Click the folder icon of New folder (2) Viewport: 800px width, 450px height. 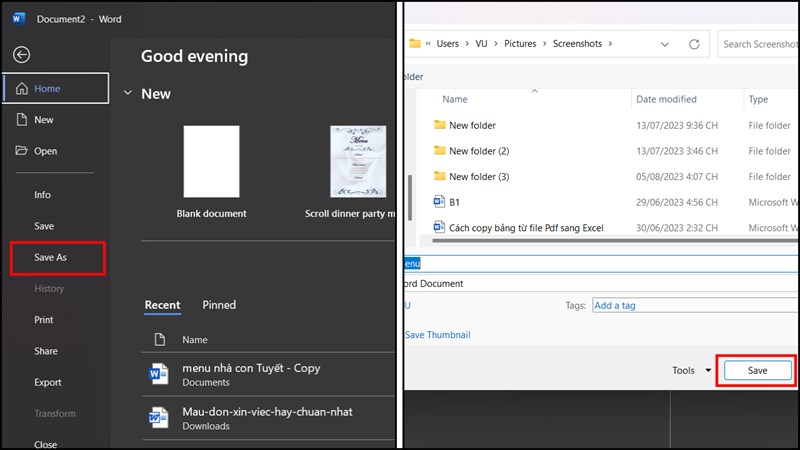tap(439, 150)
